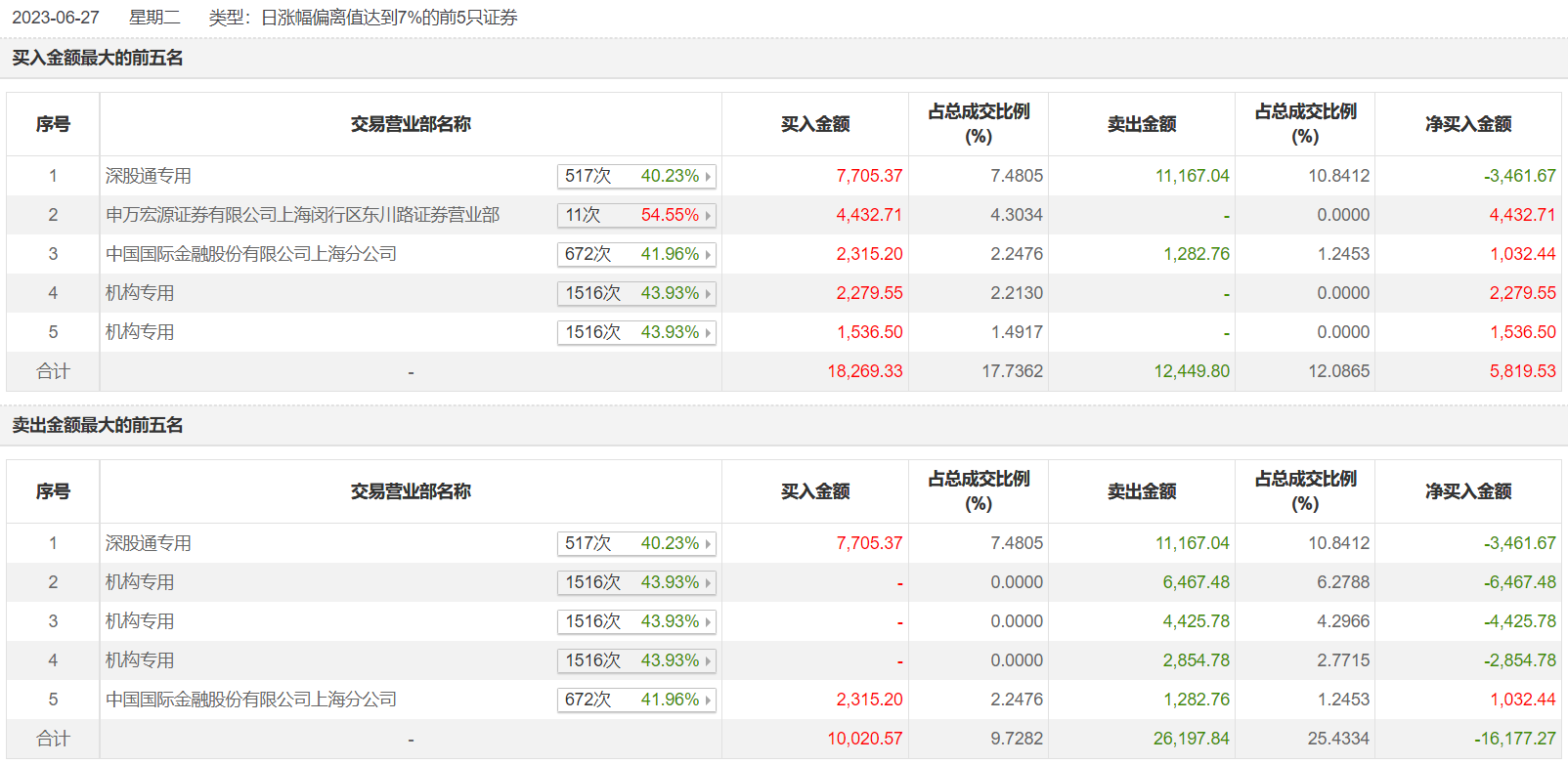Expand the 1516次 box on the 2,279.55 buy row
This screenshot has height=764, width=1568.
tap(708, 293)
